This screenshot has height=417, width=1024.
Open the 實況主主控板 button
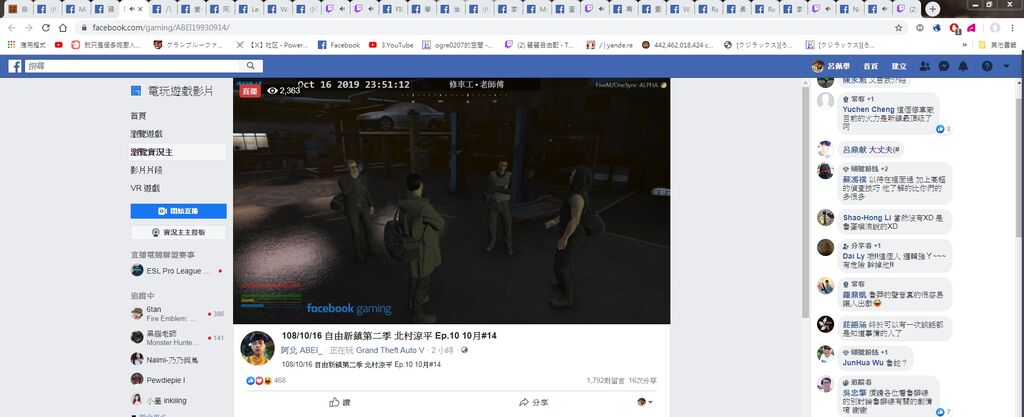178,232
